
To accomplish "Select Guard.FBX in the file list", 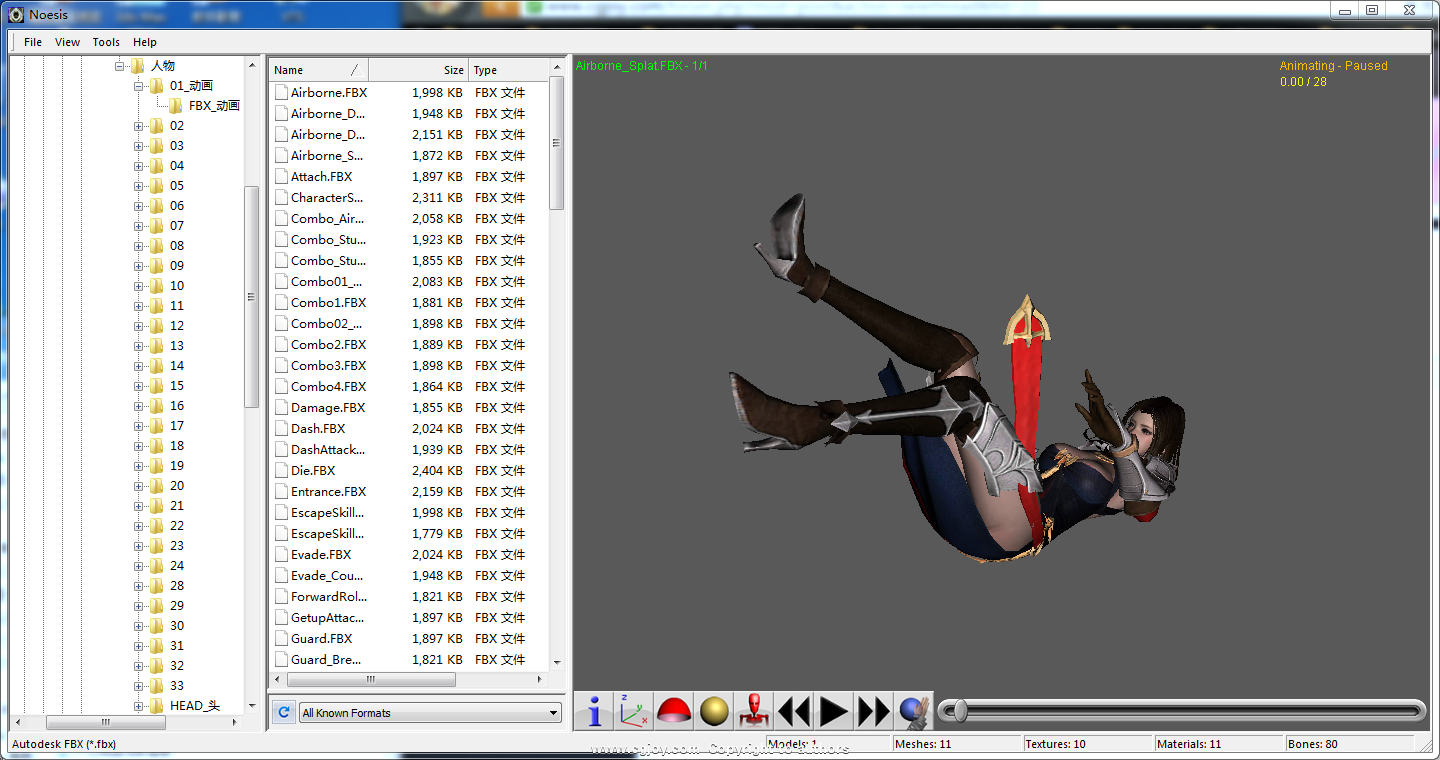I will click(321, 638).
